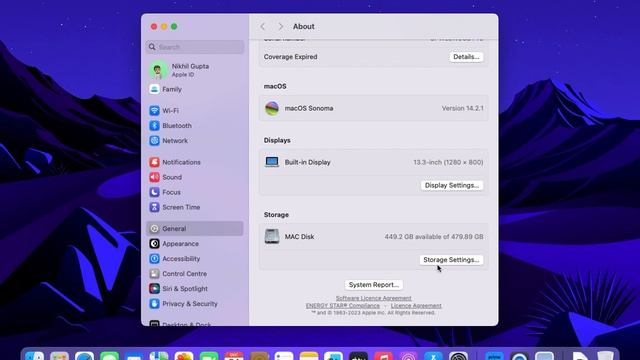Open ENERGY STAR Compliance link
640x360 pixels.
pos(342,306)
